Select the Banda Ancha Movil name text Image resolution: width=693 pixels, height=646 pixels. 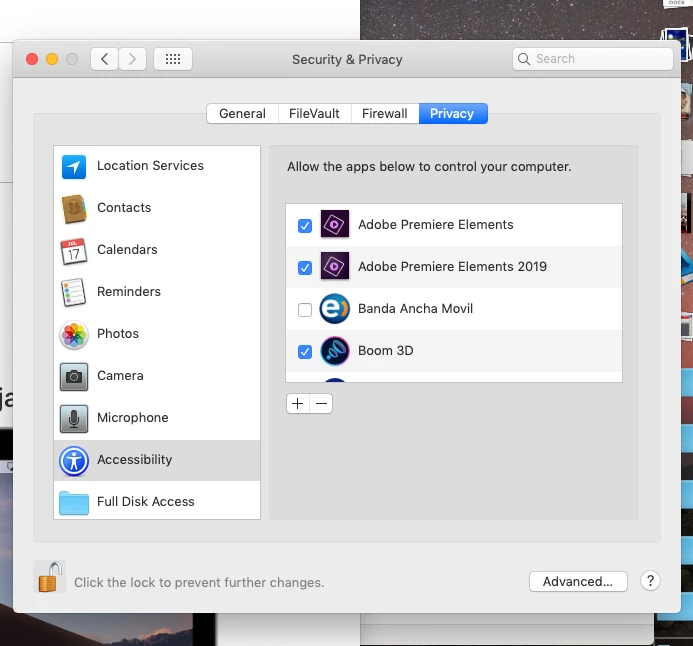pyautogui.click(x=415, y=308)
